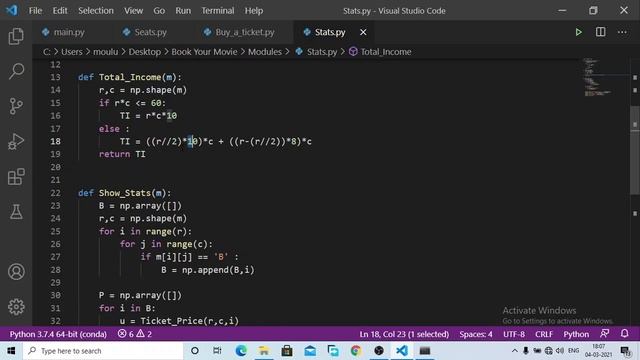The image size is (640, 360).
Task: Open the Extensions view
Action: point(16,177)
